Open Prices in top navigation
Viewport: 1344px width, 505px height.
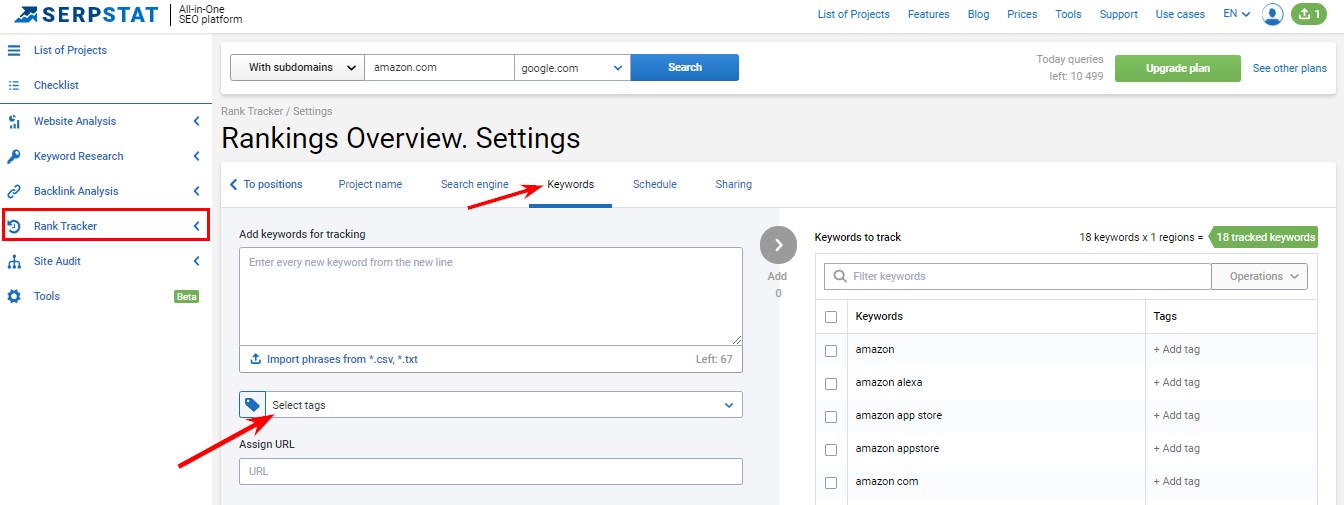(x=1022, y=14)
